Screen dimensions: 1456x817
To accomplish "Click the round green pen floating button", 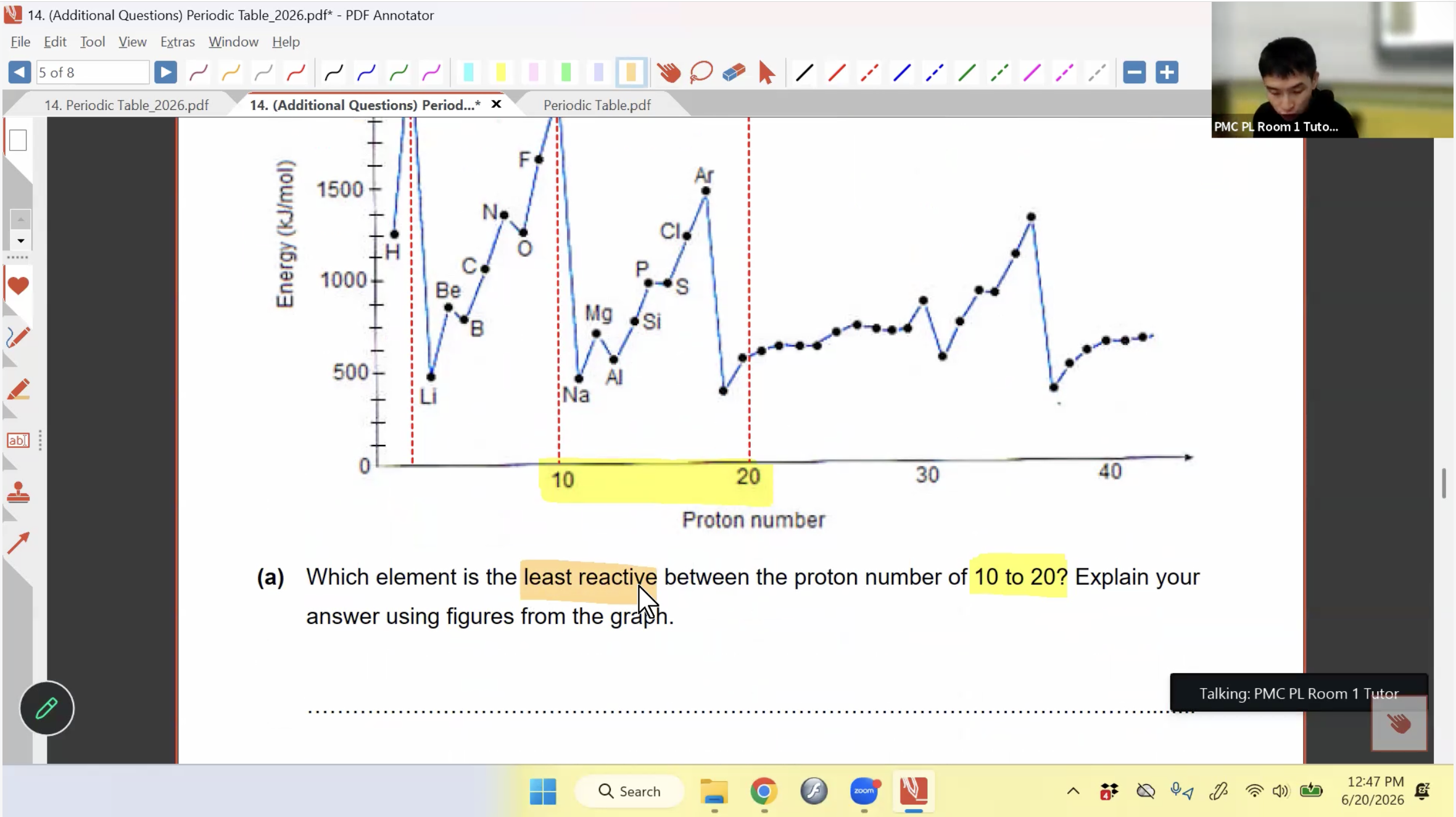I will click(47, 708).
